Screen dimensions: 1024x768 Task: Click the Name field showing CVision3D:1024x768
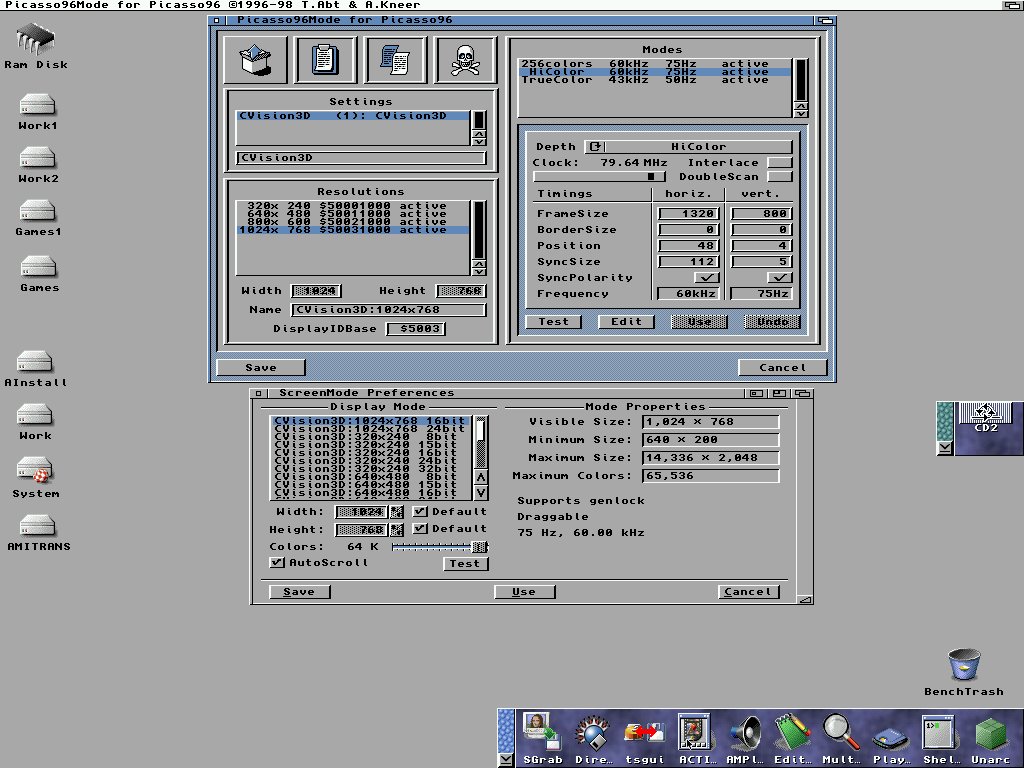[x=389, y=310]
